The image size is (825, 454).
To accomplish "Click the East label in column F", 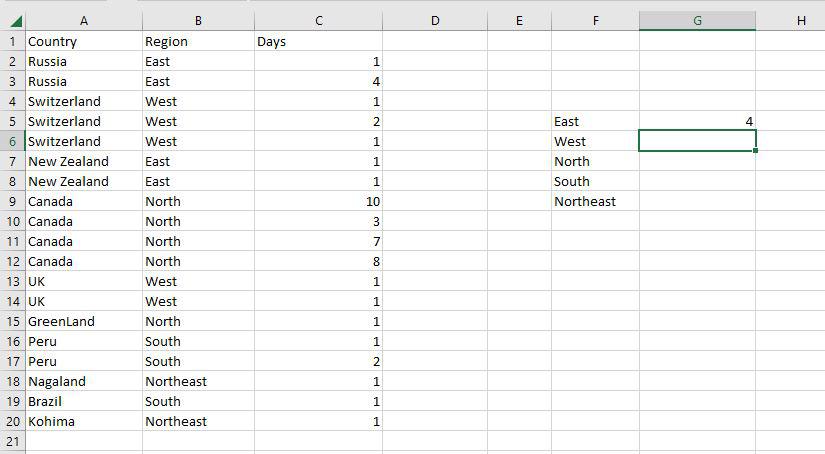I will (567, 122).
